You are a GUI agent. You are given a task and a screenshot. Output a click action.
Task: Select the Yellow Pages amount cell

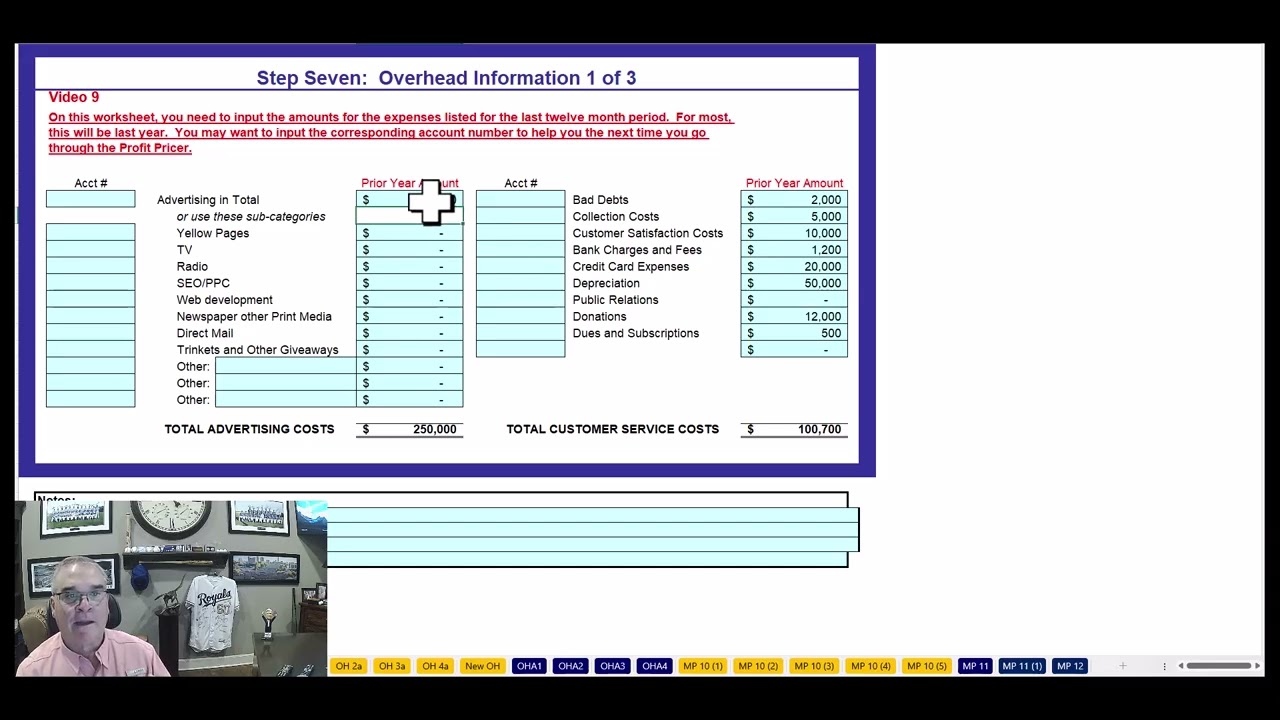click(x=410, y=233)
